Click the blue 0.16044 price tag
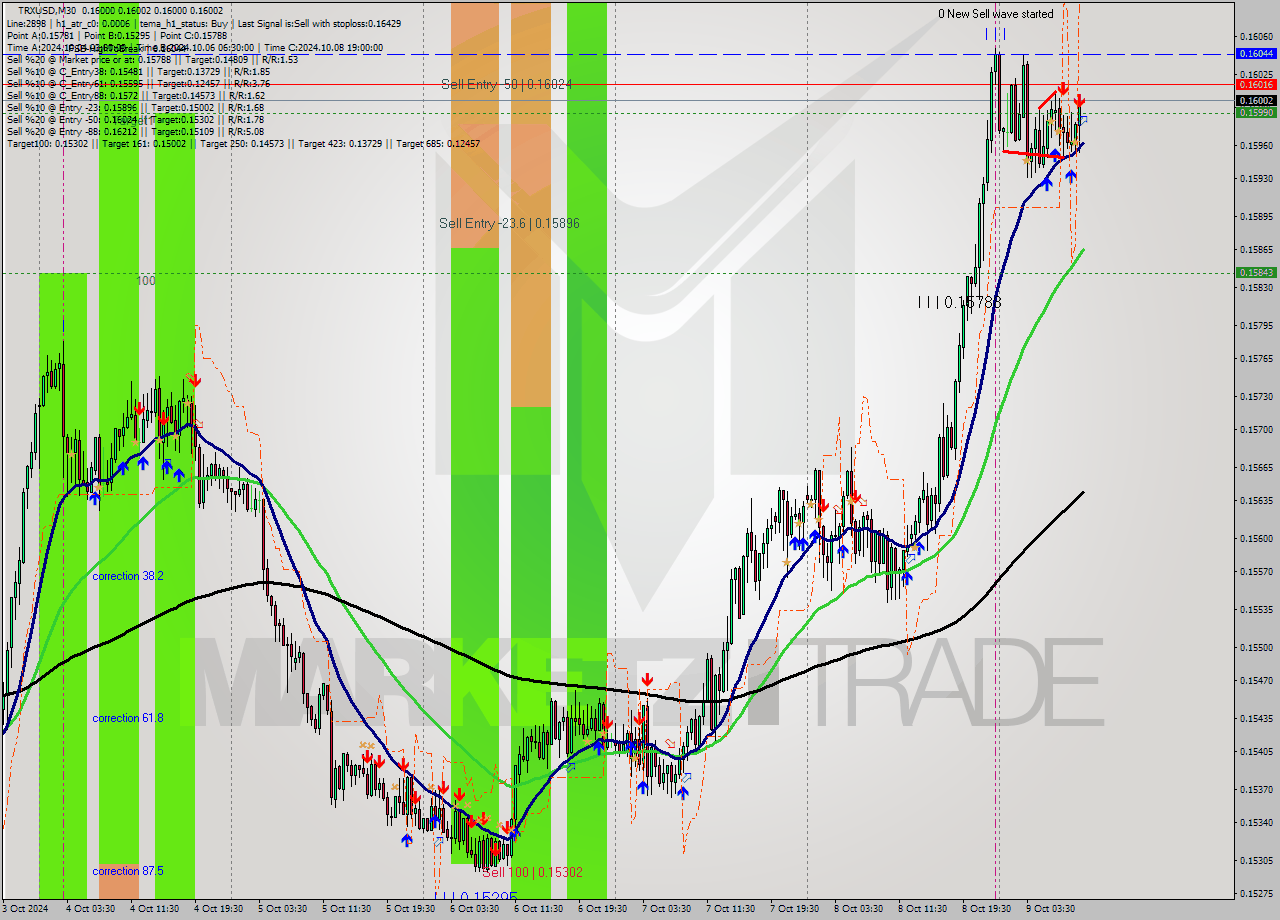This screenshot has height=920, width=1280. [x=1256, y=53]
